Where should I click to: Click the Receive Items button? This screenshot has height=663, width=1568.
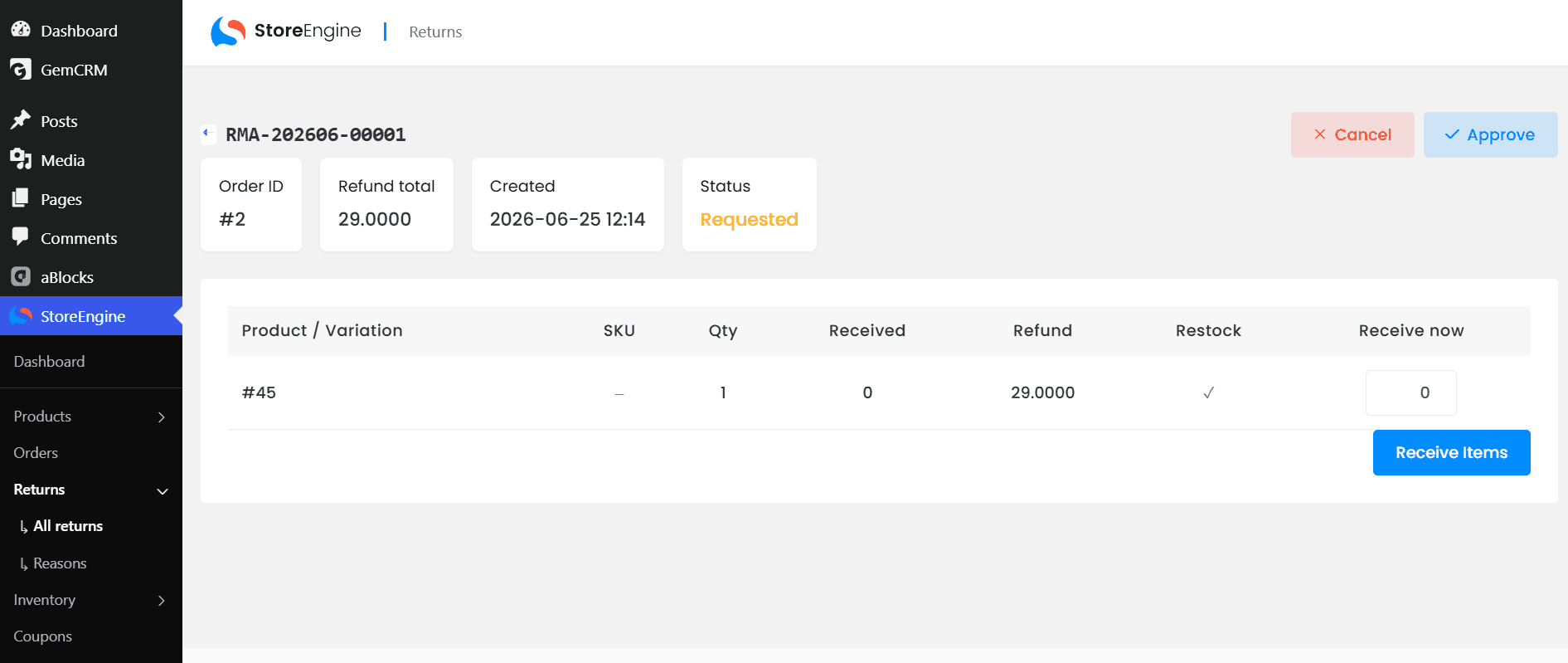tap(1451, 452)
